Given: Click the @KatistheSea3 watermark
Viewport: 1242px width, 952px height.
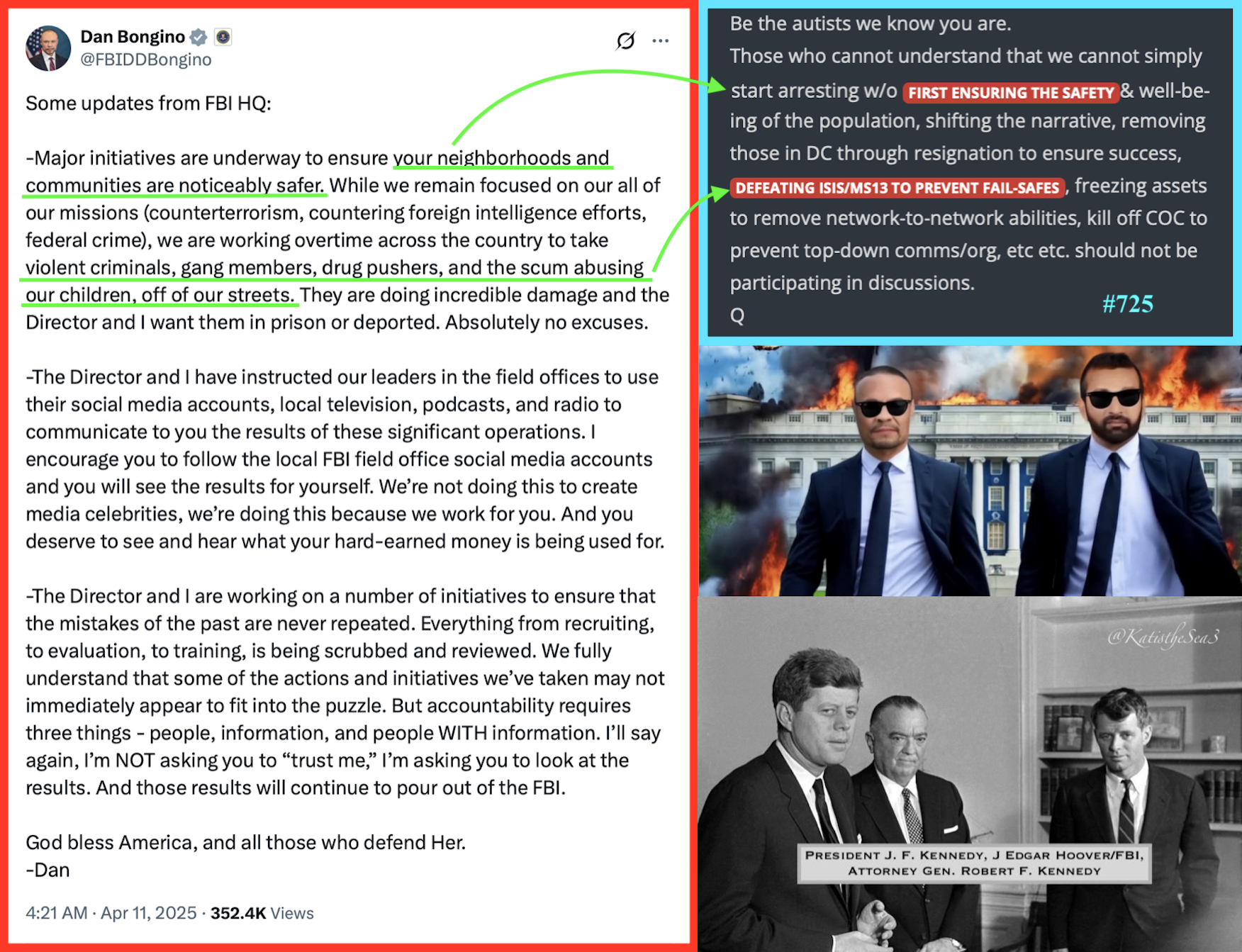Looking at the screenshot, I should point(1163,637).
